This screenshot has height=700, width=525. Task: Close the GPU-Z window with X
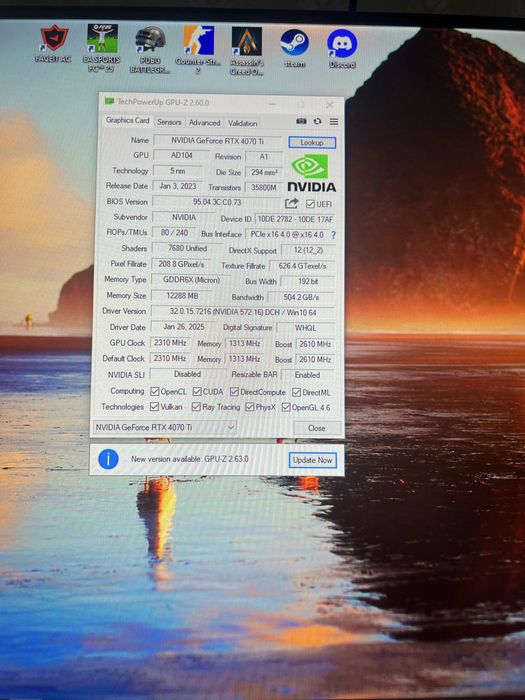coord(330,104)
